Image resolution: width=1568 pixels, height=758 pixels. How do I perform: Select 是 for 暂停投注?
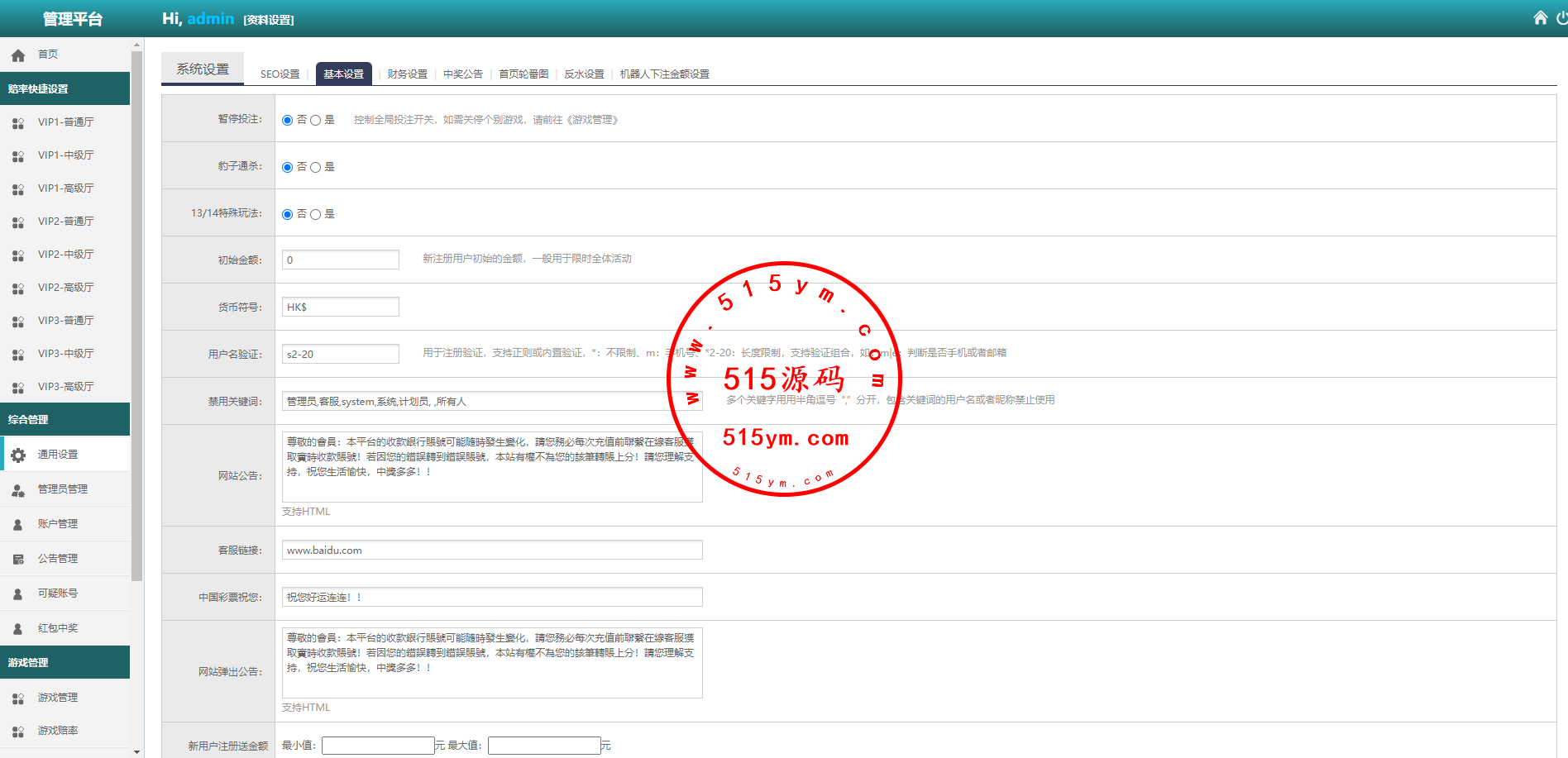coord(315,121)
